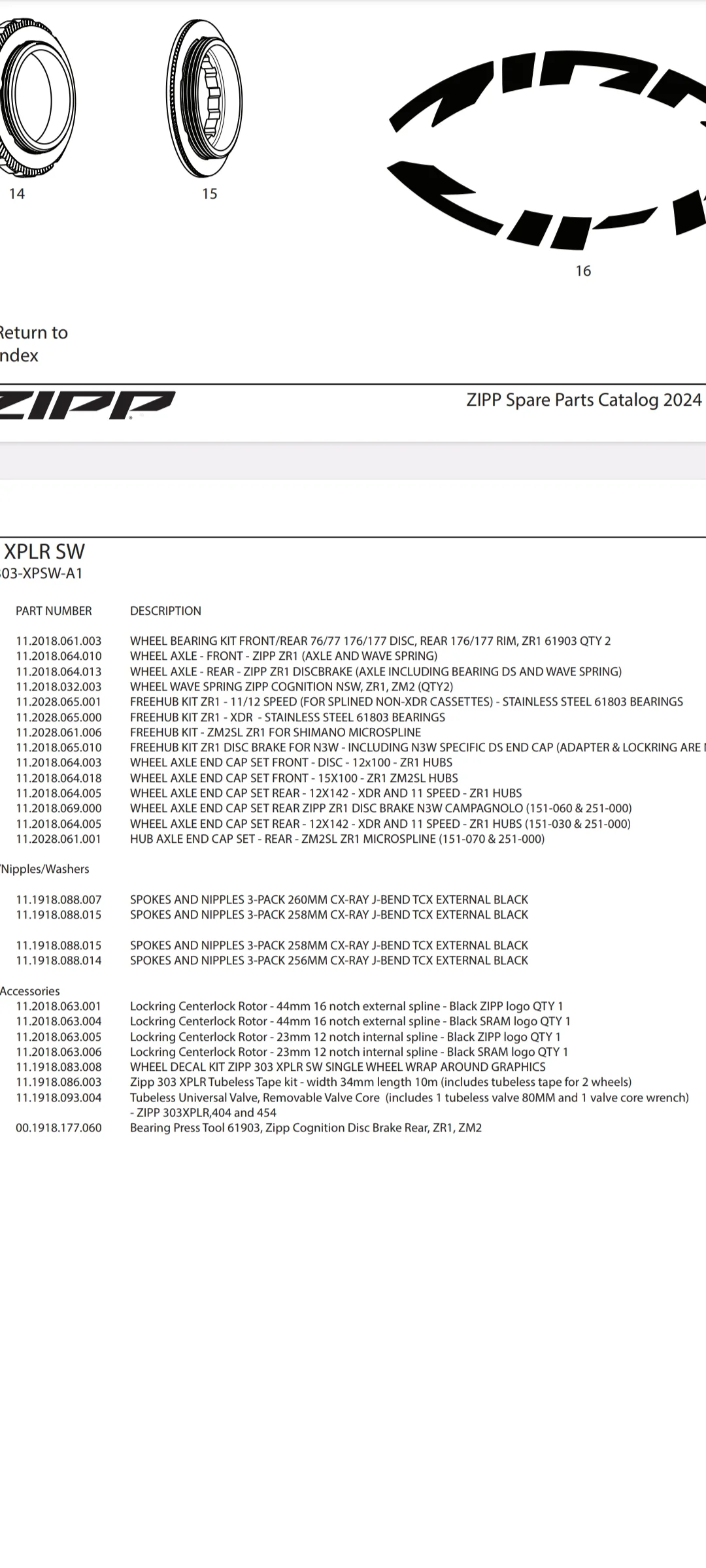706x1568 pixels.
Task: Click the 'PART NUMBER' column header
Action: point(54,611)
